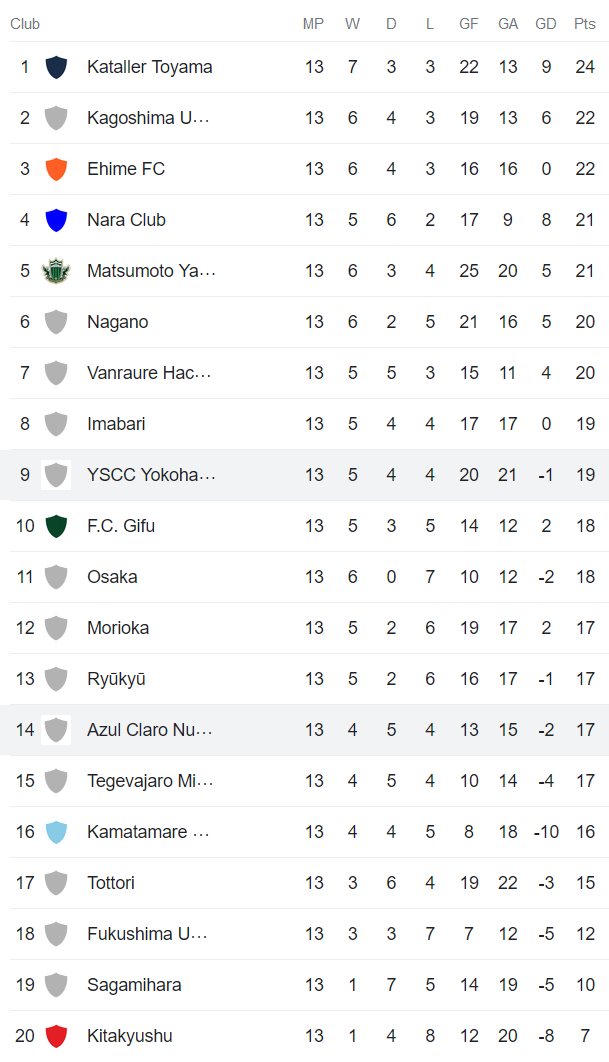Open the Tottori team page
The width and height of the screenshot is (609, 1062).
(x=111, y=882)
